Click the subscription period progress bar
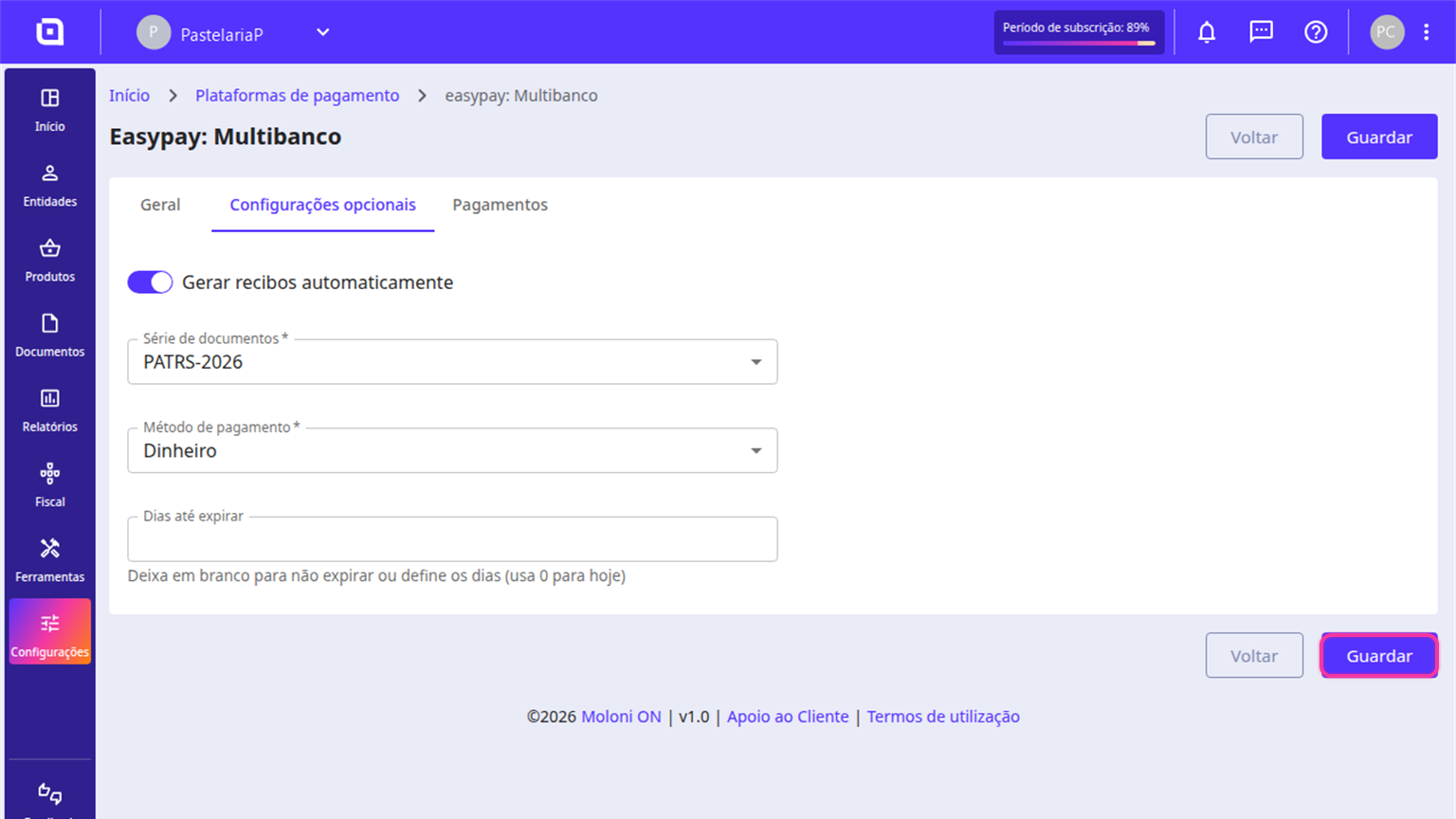 (x=1079, y=44)
